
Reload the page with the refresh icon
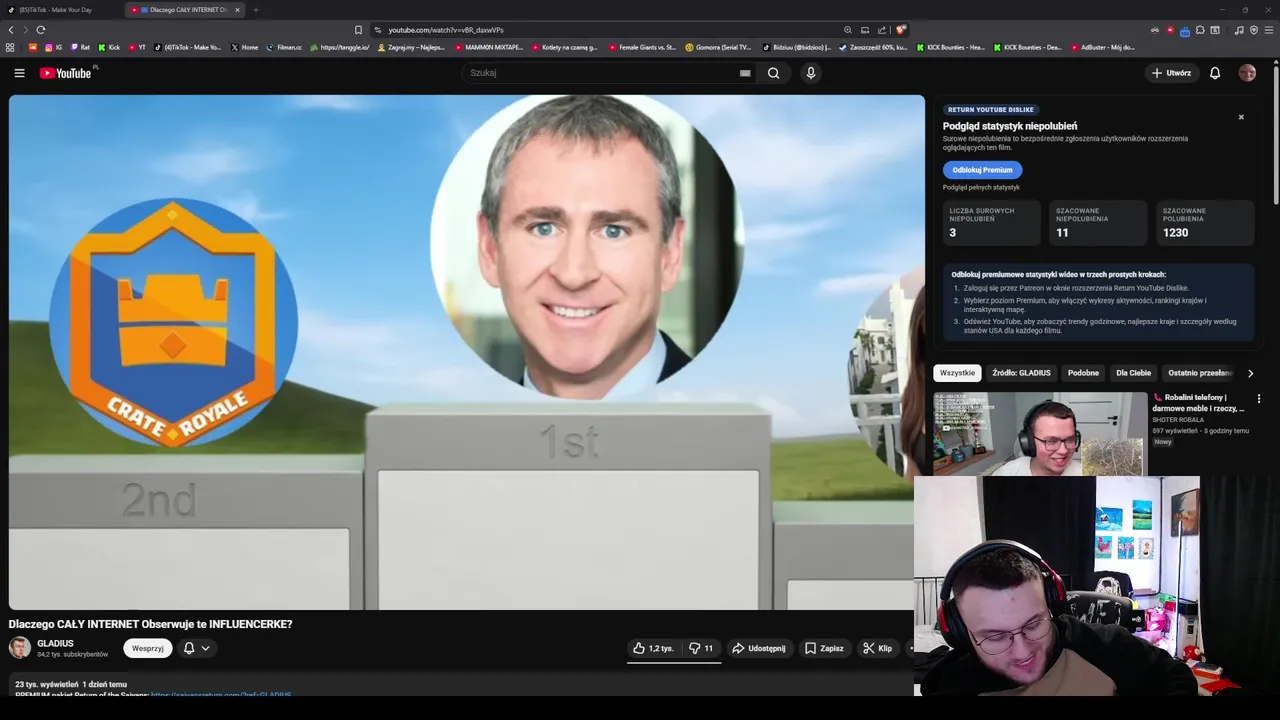point(40,30)
